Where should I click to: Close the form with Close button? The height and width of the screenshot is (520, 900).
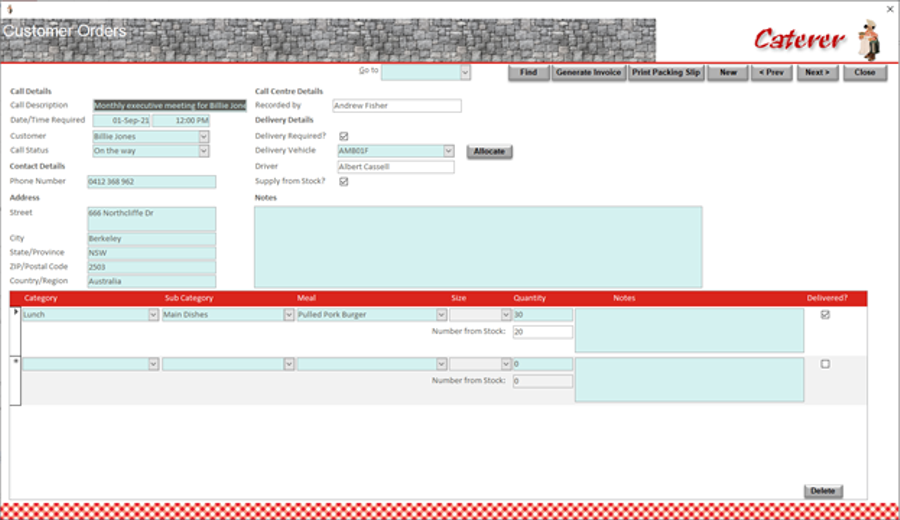(x=864, y=72)
